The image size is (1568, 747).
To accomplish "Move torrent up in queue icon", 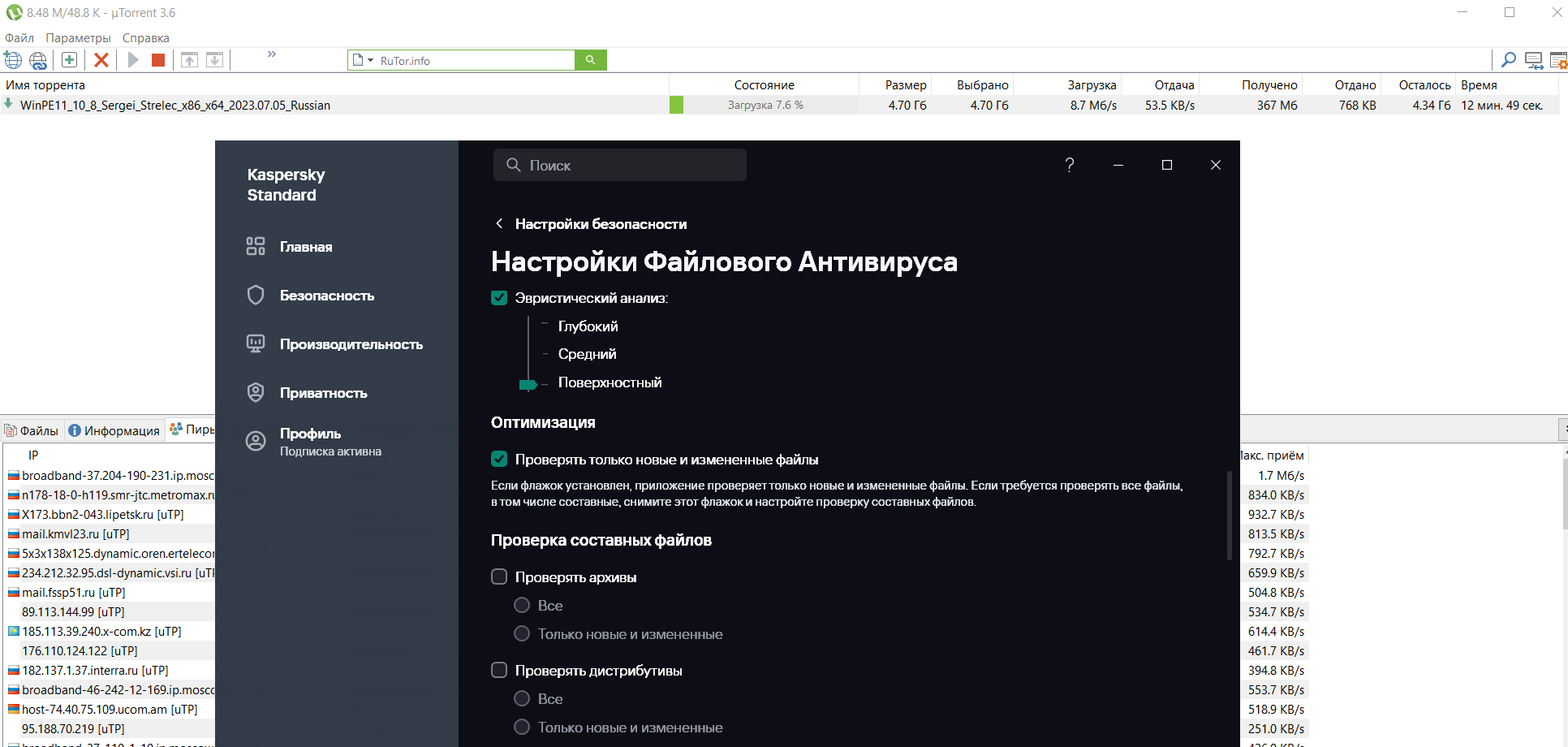I will click(x=189, y=60).
